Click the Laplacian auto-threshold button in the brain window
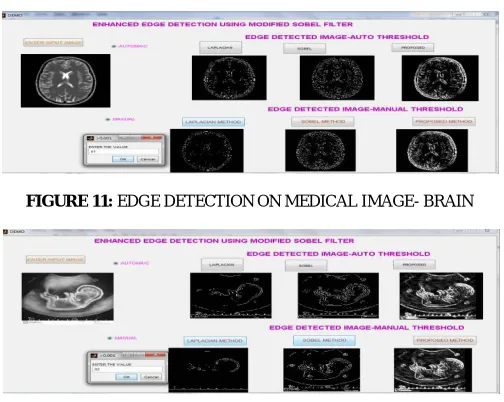 point(220,48)
